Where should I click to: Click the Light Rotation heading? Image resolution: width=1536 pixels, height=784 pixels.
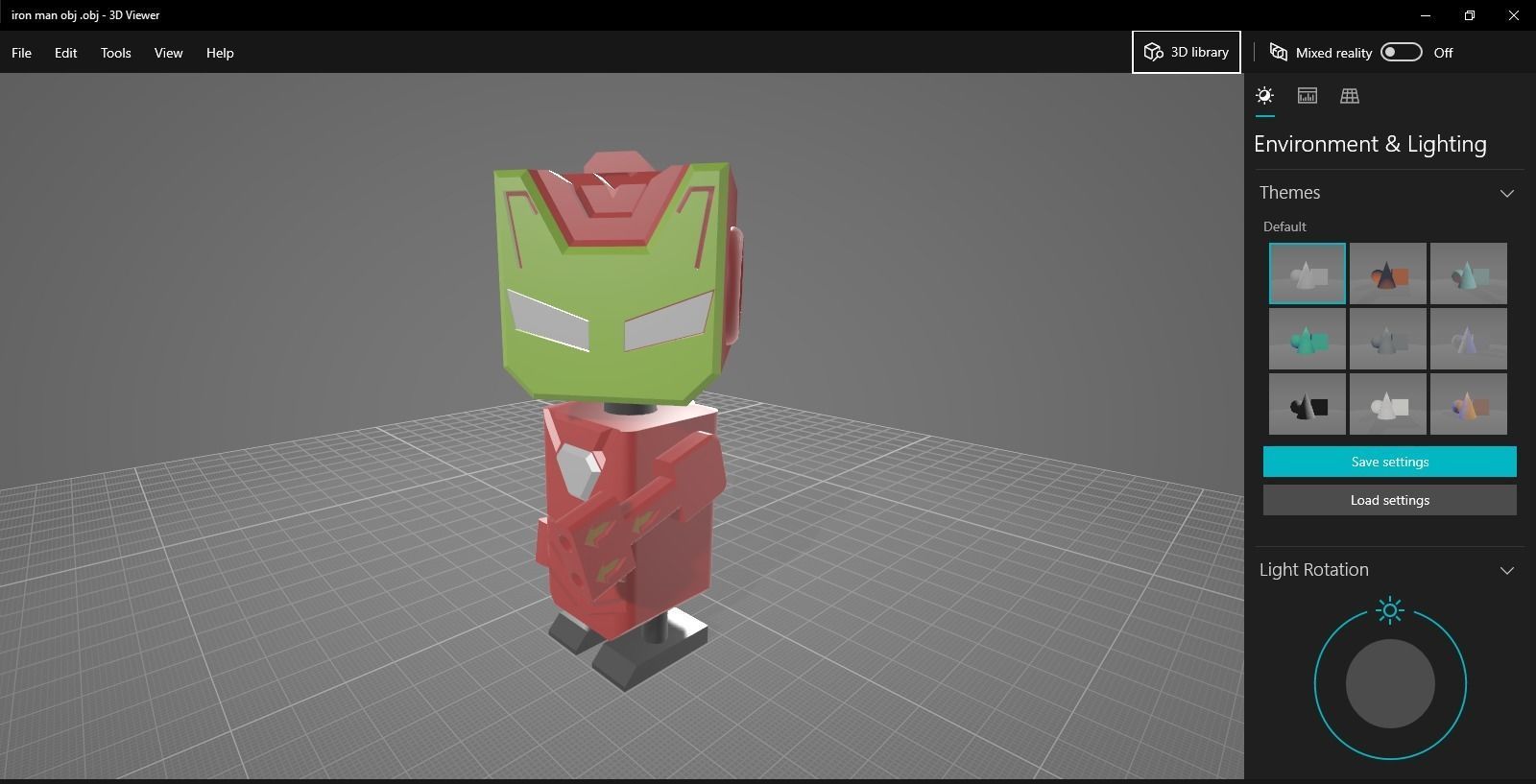1313,570
